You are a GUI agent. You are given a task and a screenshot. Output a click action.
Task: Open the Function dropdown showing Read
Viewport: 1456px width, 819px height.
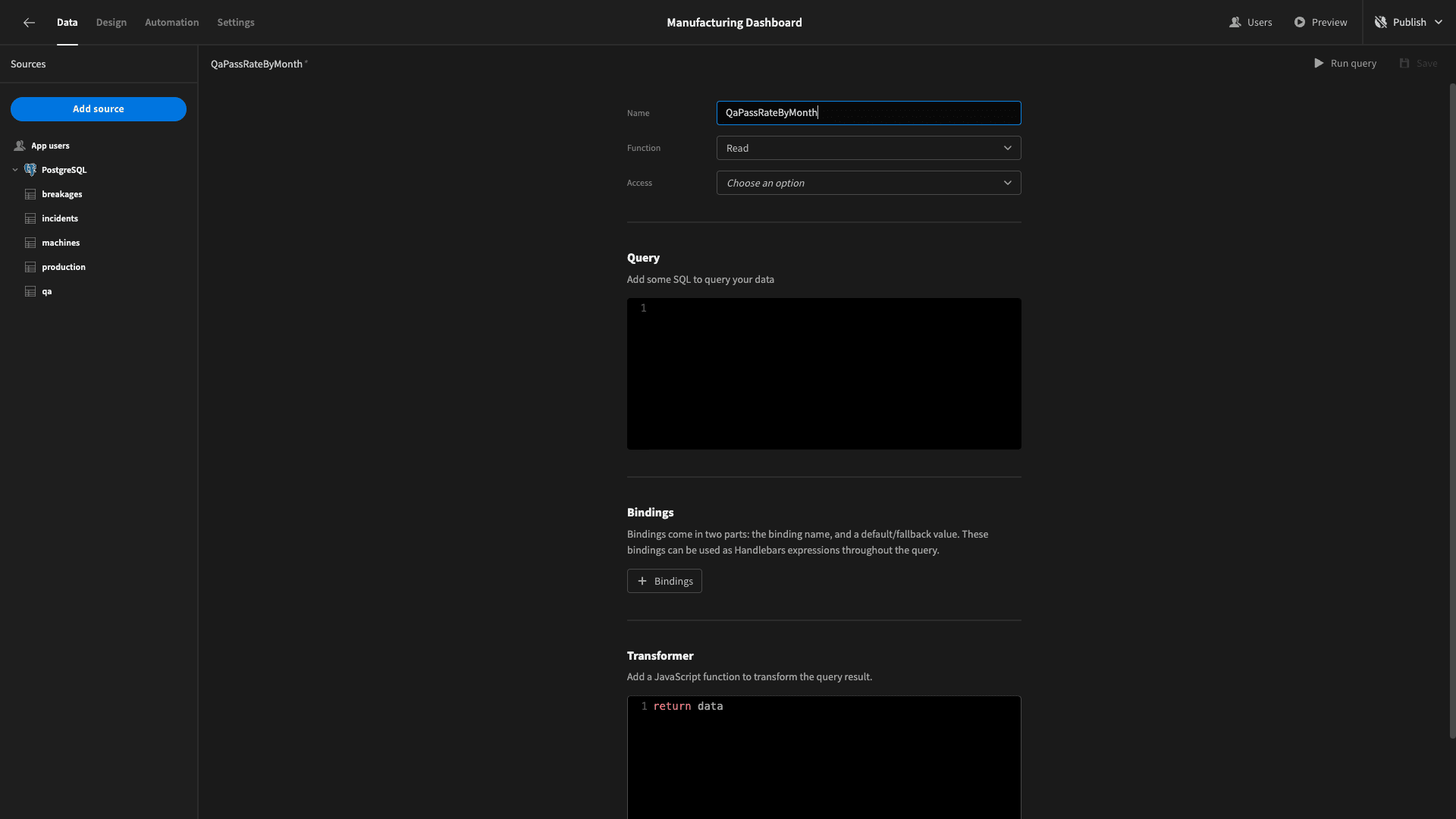(868, 148)
